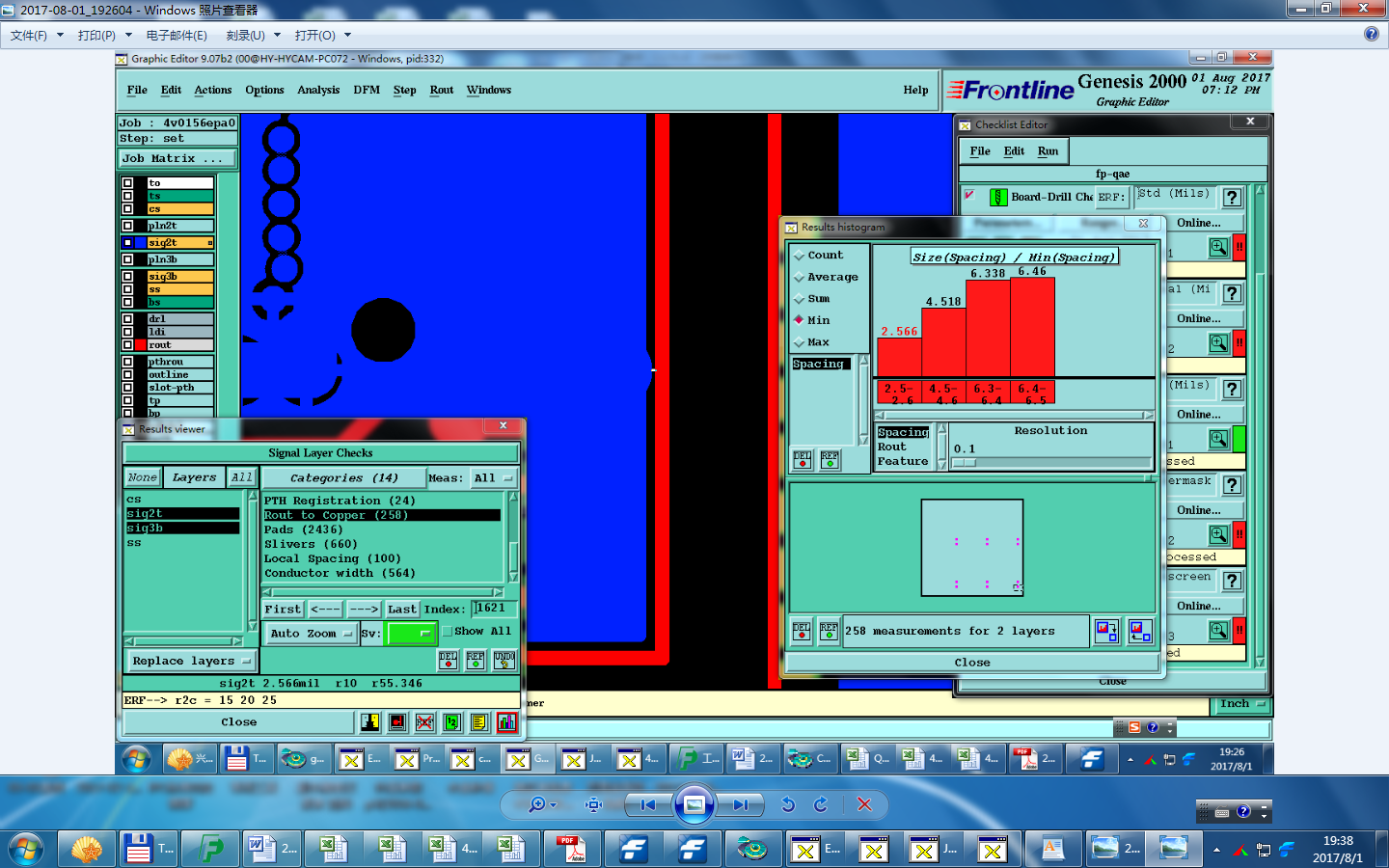The height and width of the screenshot is (868, 1389).
Task: Open the histogram icon in Results viewer
Action: (x=506, y=721)
